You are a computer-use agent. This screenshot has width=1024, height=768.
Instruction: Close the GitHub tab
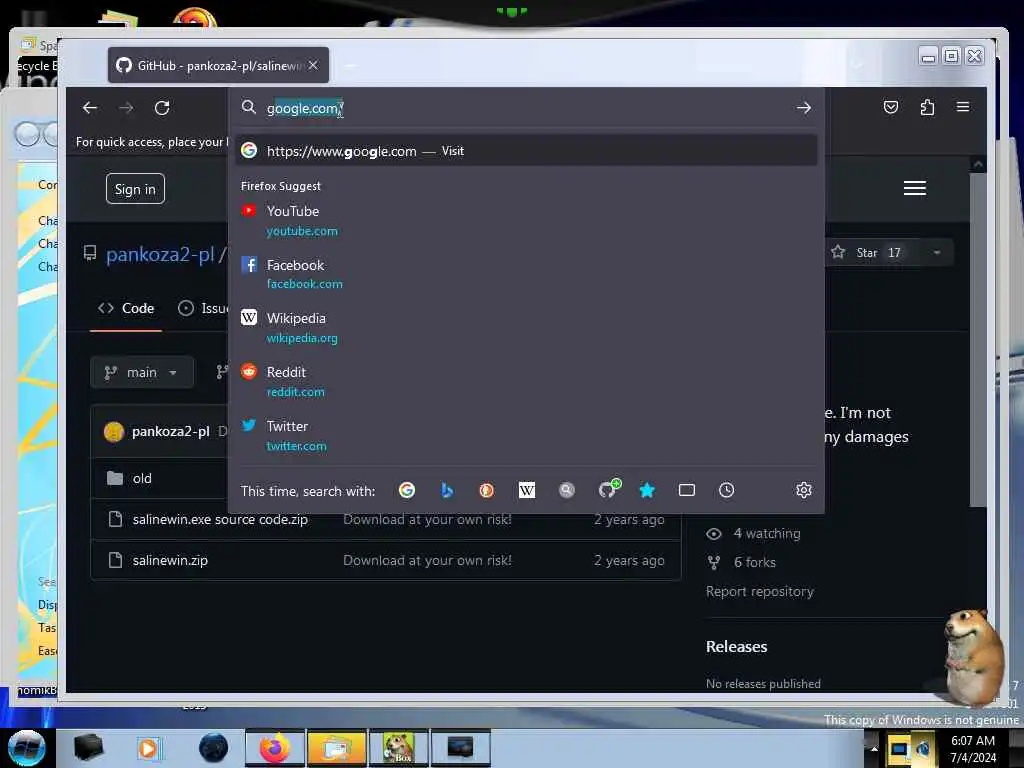click(313, 65)
